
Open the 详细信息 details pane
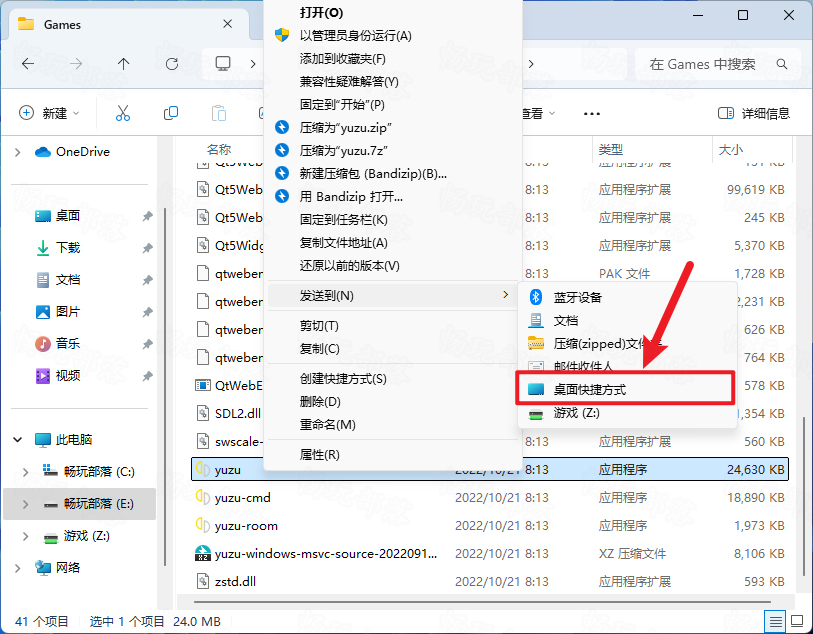pyautogui.click(x=753, y=113)
